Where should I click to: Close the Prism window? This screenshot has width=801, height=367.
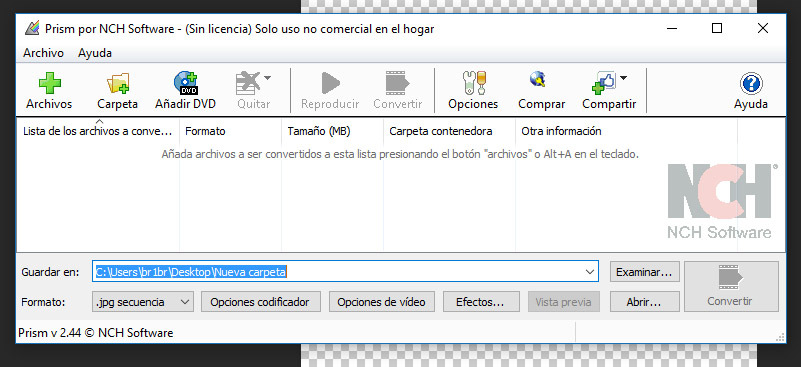tap(762, 29)
